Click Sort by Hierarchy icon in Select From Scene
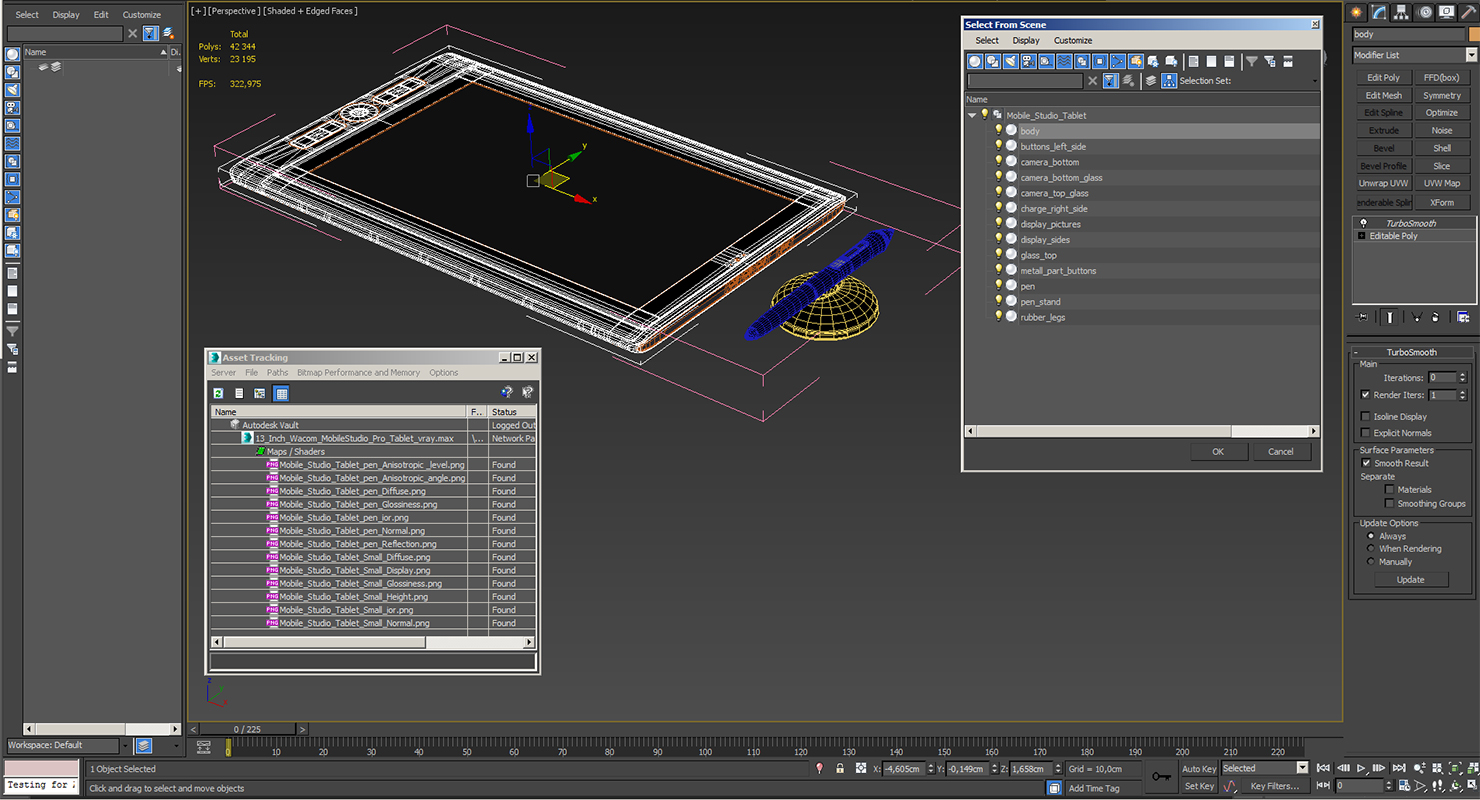Image resolution: width=1480 pixels, height=800 pixels. (x=1169, y=81)
